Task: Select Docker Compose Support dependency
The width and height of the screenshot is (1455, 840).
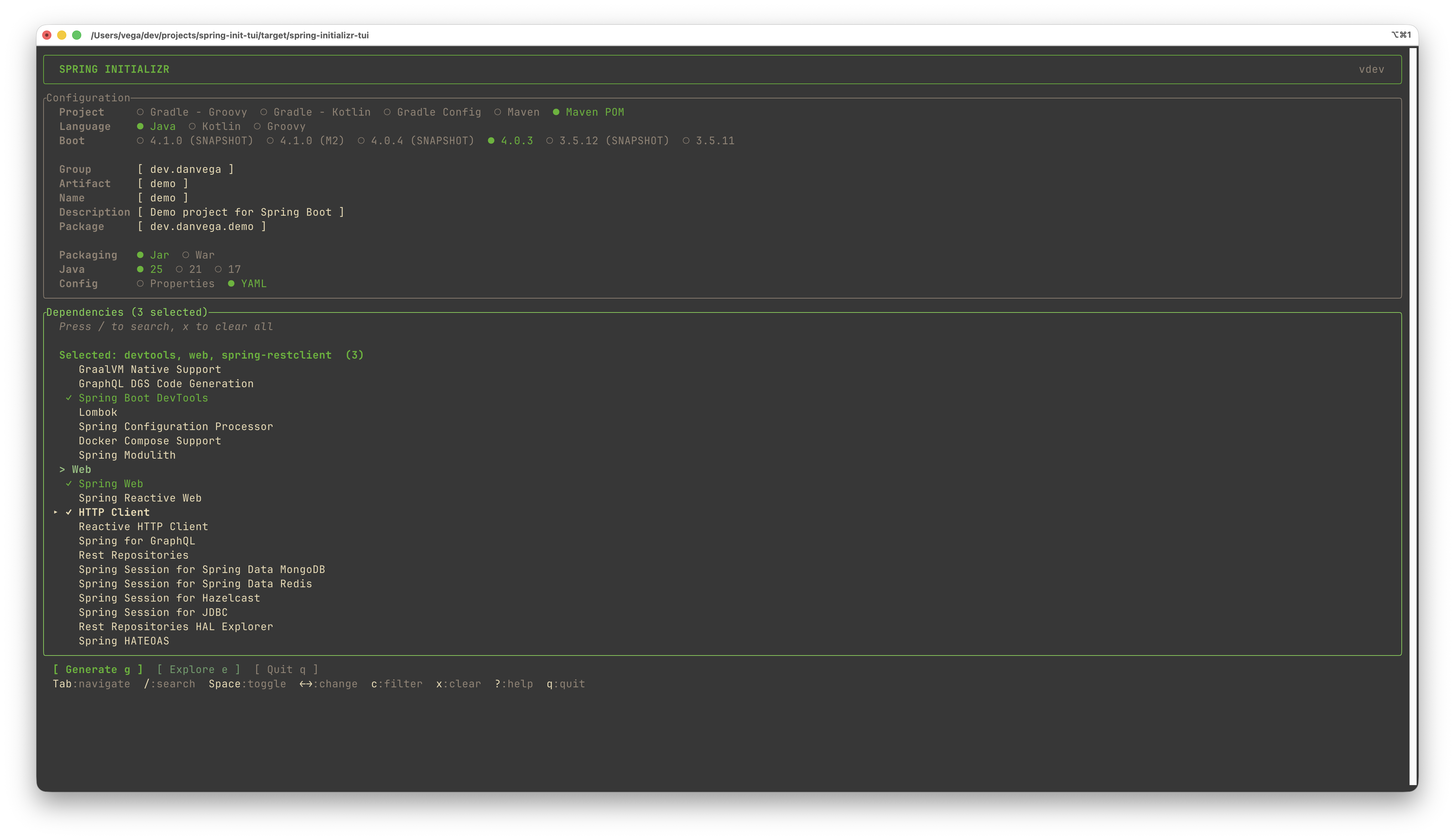Action: 149,441
